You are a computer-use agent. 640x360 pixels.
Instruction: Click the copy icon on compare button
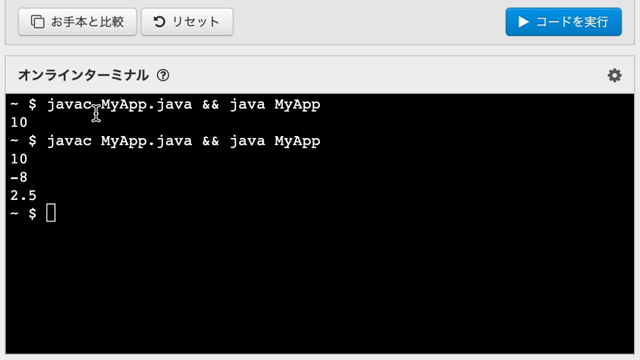[x=38, y=22]
